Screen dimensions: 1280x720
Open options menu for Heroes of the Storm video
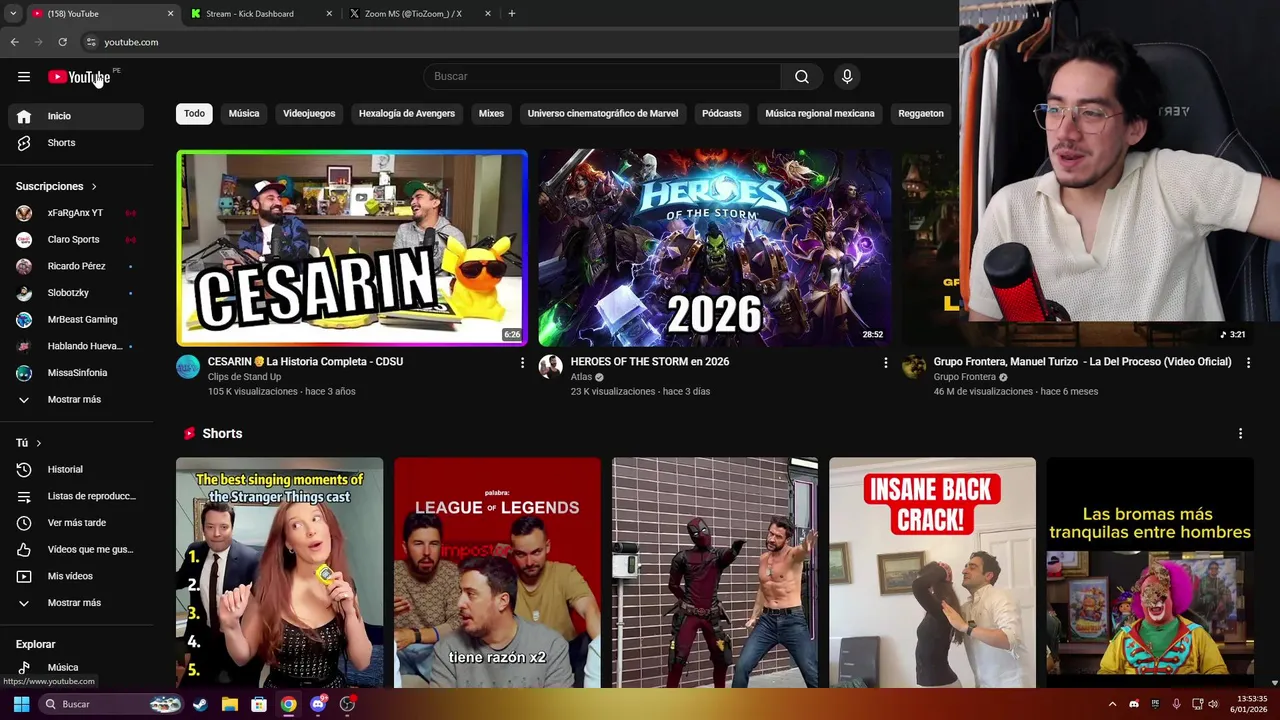coord(885,363)
